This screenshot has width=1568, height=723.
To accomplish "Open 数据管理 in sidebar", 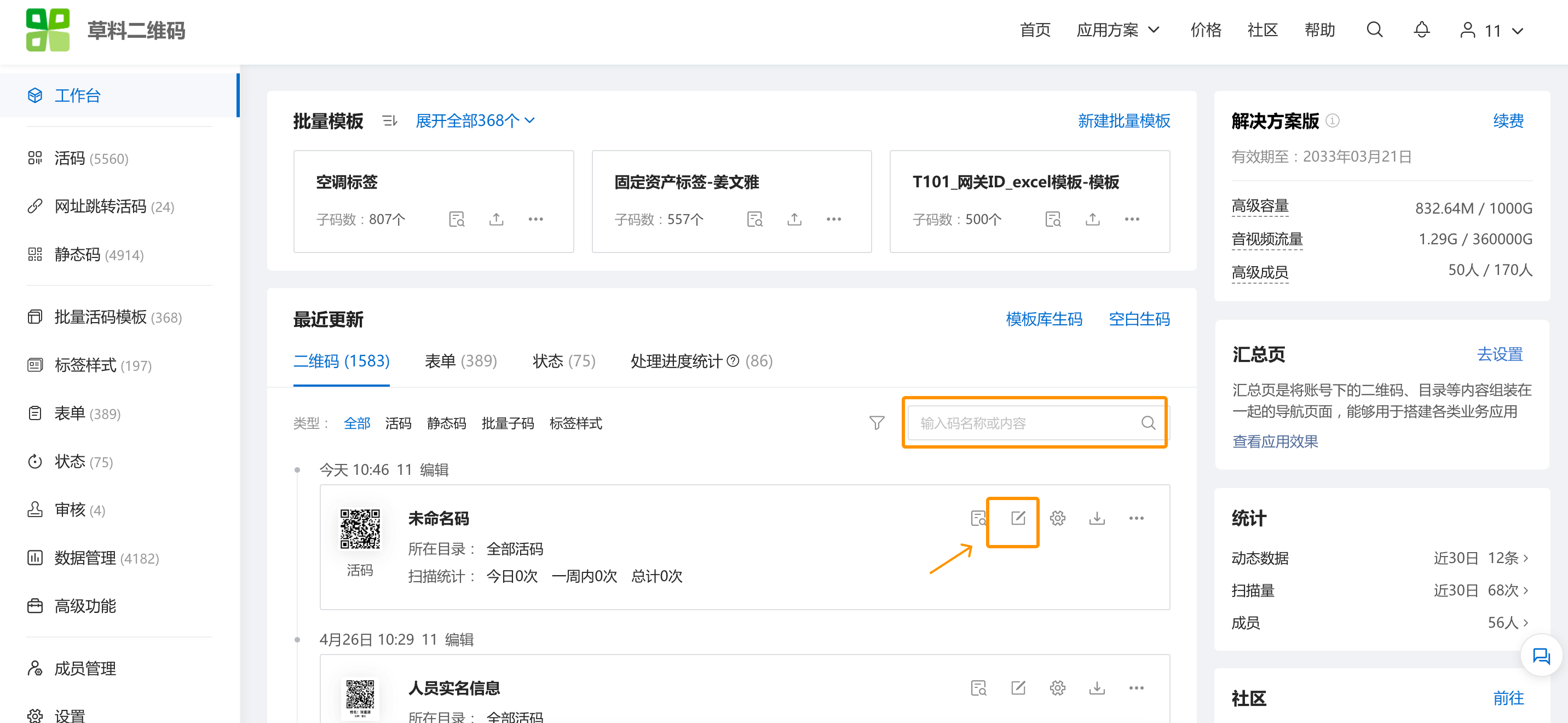I will [x=107, y=558].
